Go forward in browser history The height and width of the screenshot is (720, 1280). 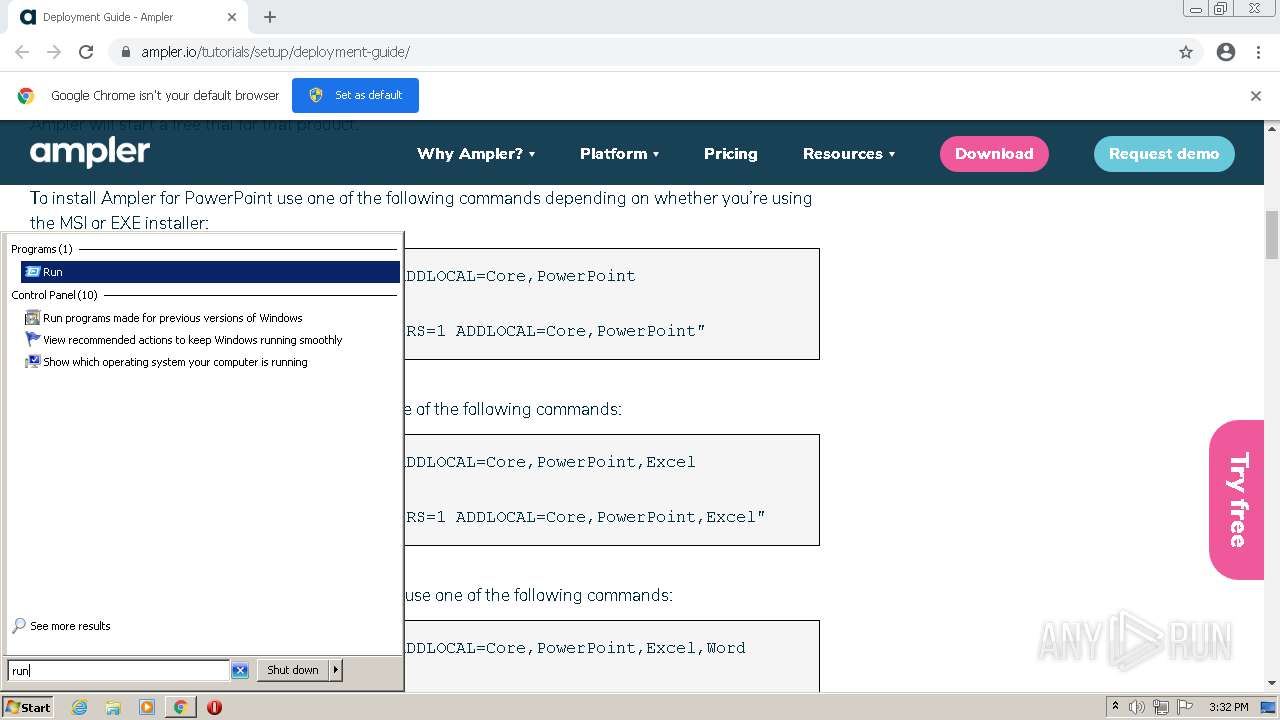click(54, 52)
